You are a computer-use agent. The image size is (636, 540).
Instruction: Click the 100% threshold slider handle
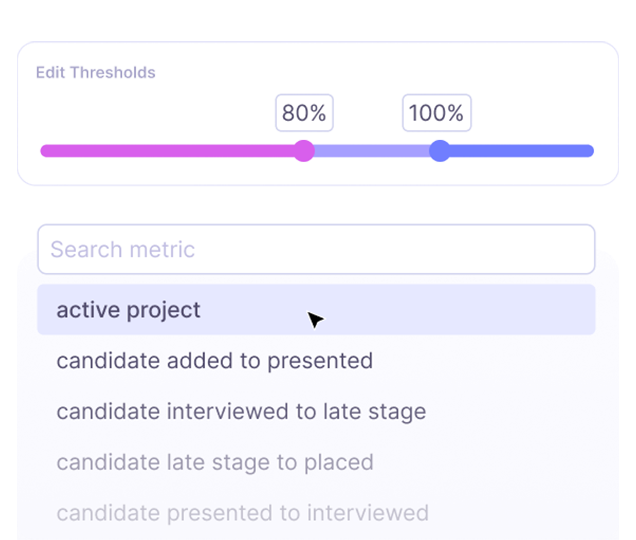pos(439,151)
